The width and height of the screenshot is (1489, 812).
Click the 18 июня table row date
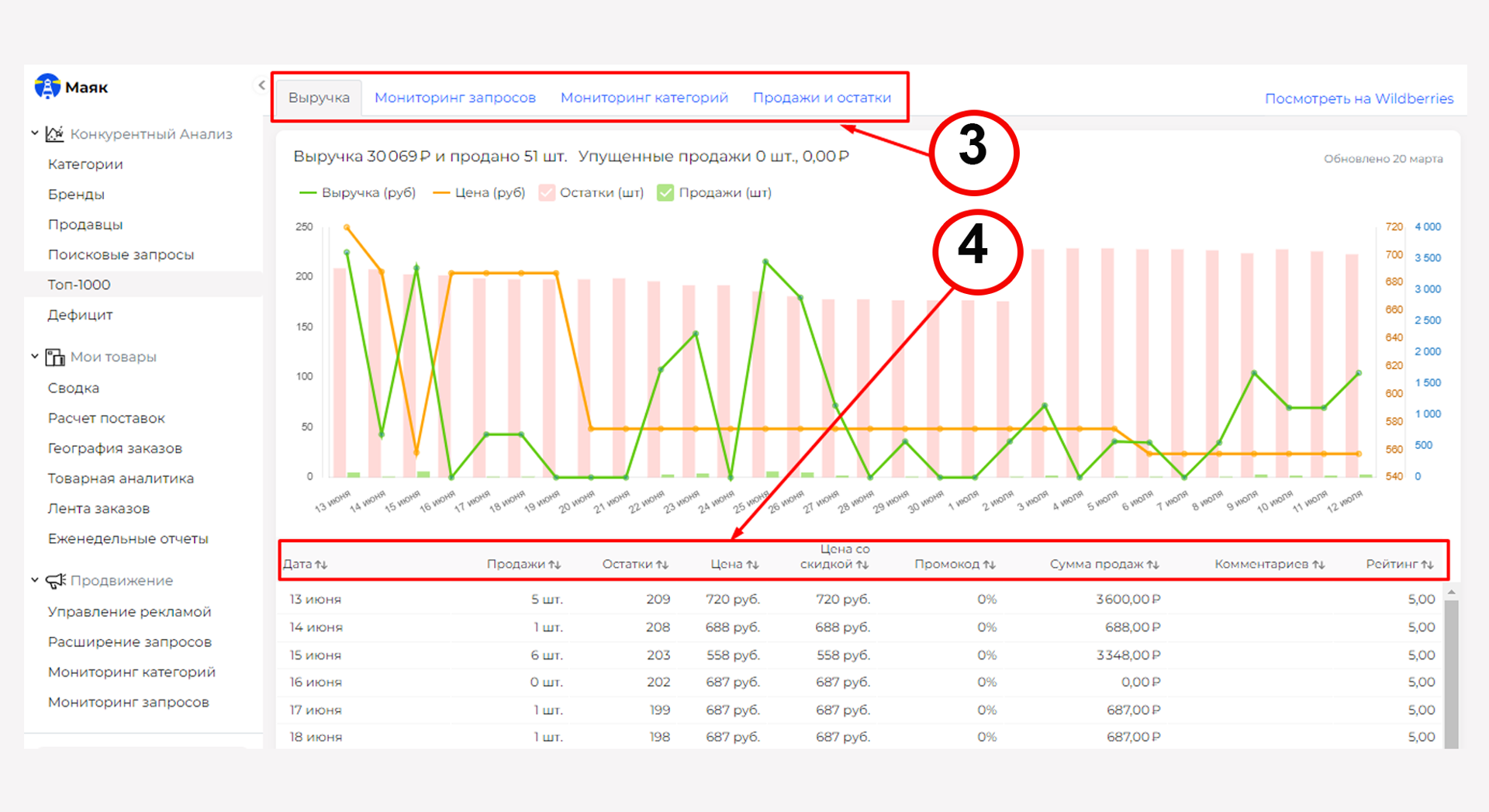click(x=316, y=738)
